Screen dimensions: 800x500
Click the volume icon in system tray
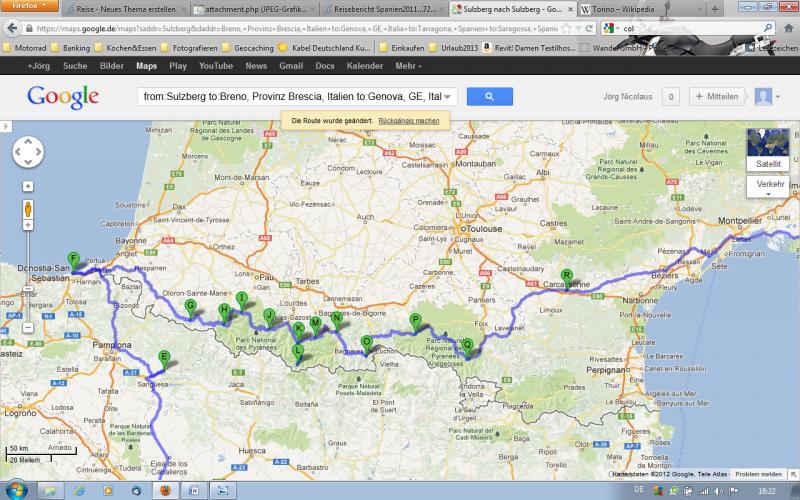pyautogui.click(x=719, y=491)
